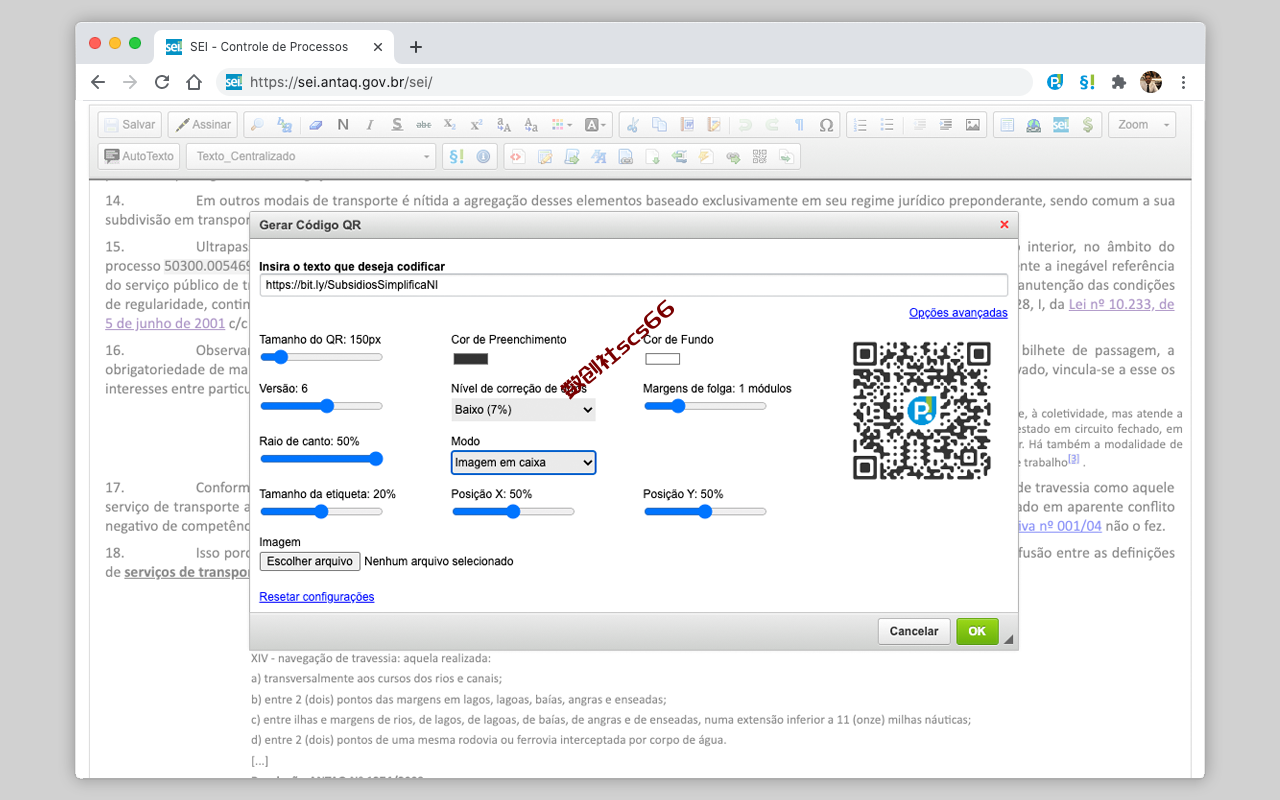Click the blue info circle toolbar icon
The height and width of the screenshot is (800, 1280).
coord(484,156)
